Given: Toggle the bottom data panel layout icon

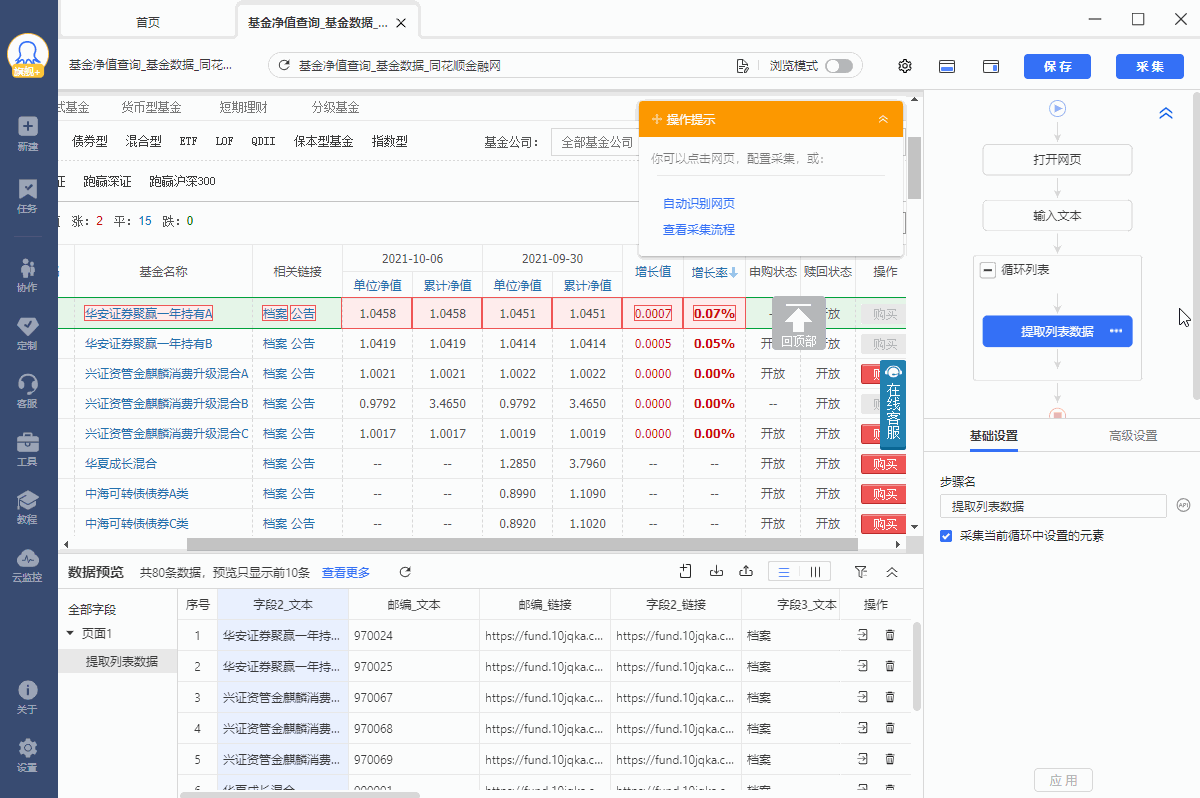Looking at the screenshot, I should 947,66.
